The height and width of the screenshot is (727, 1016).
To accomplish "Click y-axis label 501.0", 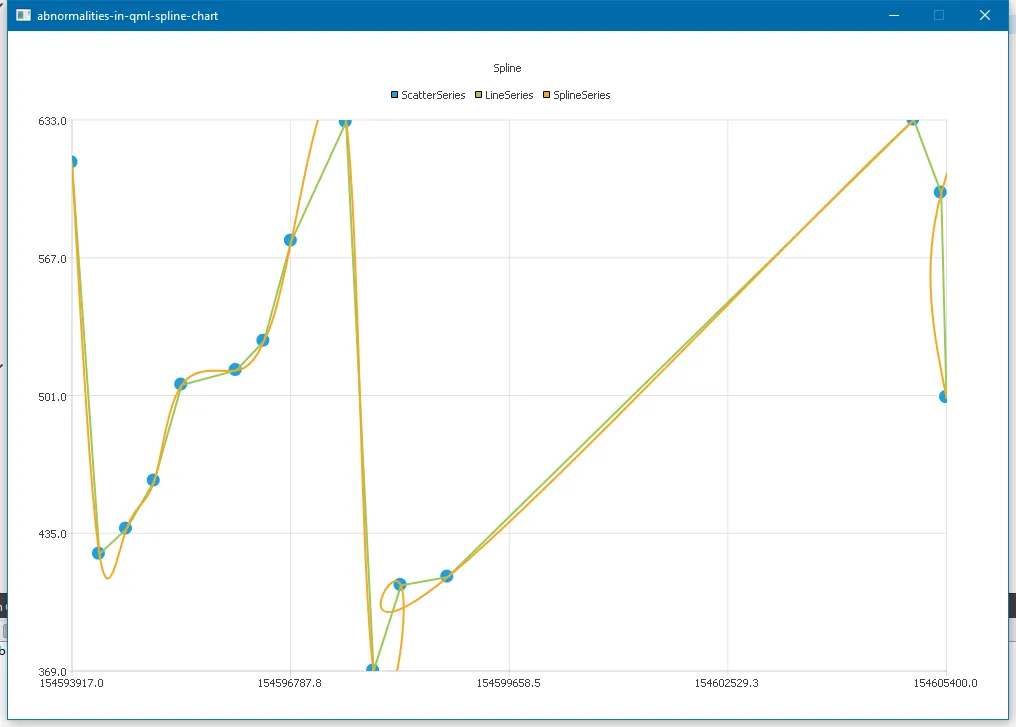I will click(x=52, y=397).
